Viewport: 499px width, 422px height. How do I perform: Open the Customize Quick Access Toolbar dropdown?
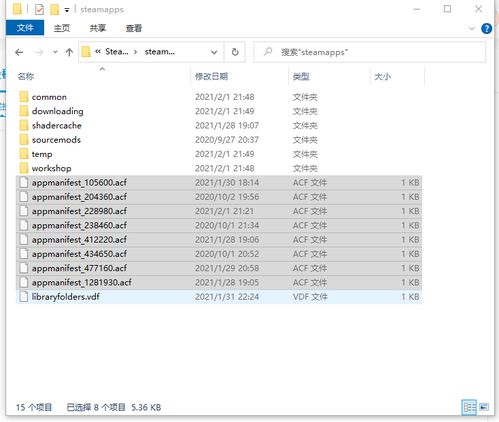tap(67, 10)
